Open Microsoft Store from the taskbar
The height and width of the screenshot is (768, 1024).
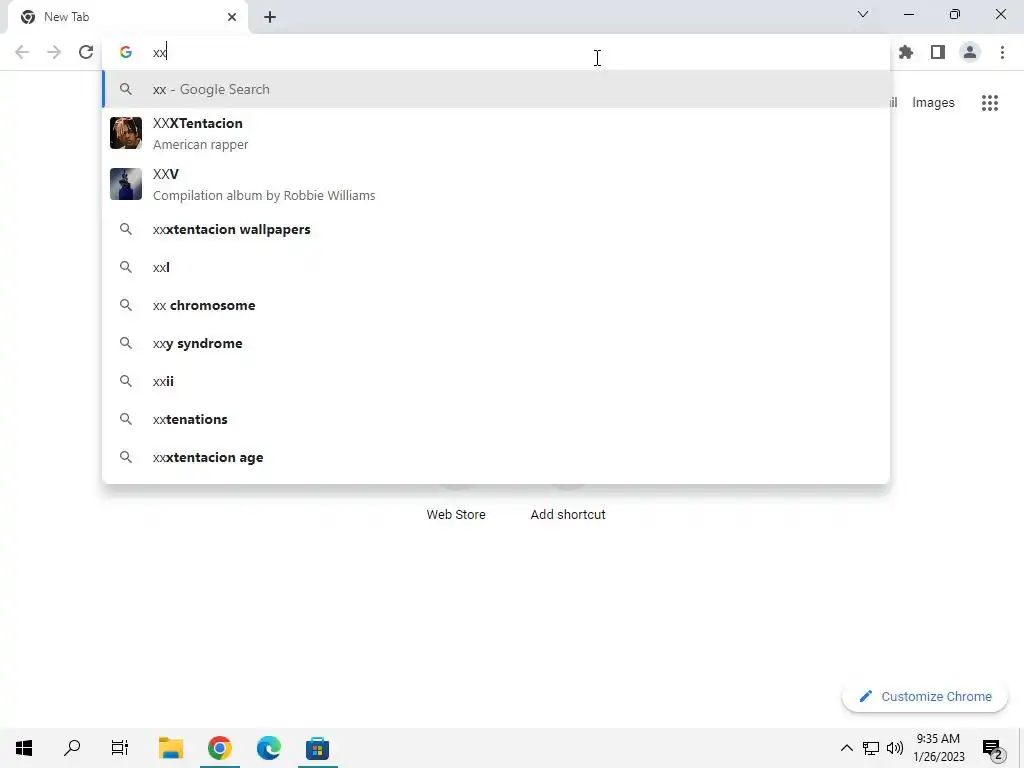tap(317, 748)
